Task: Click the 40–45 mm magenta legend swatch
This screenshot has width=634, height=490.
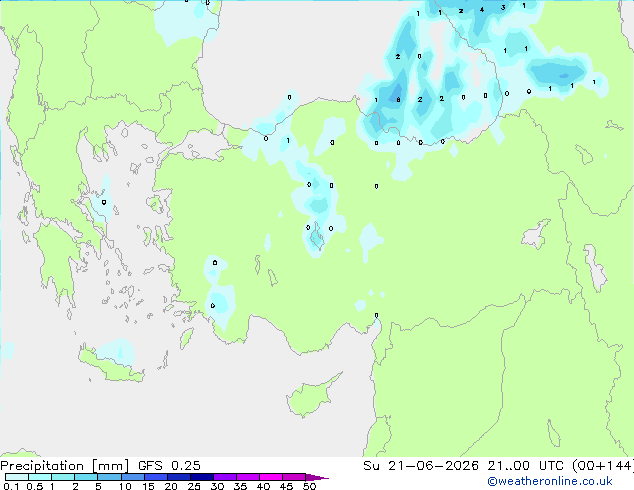Action: (x=271, y=477)
